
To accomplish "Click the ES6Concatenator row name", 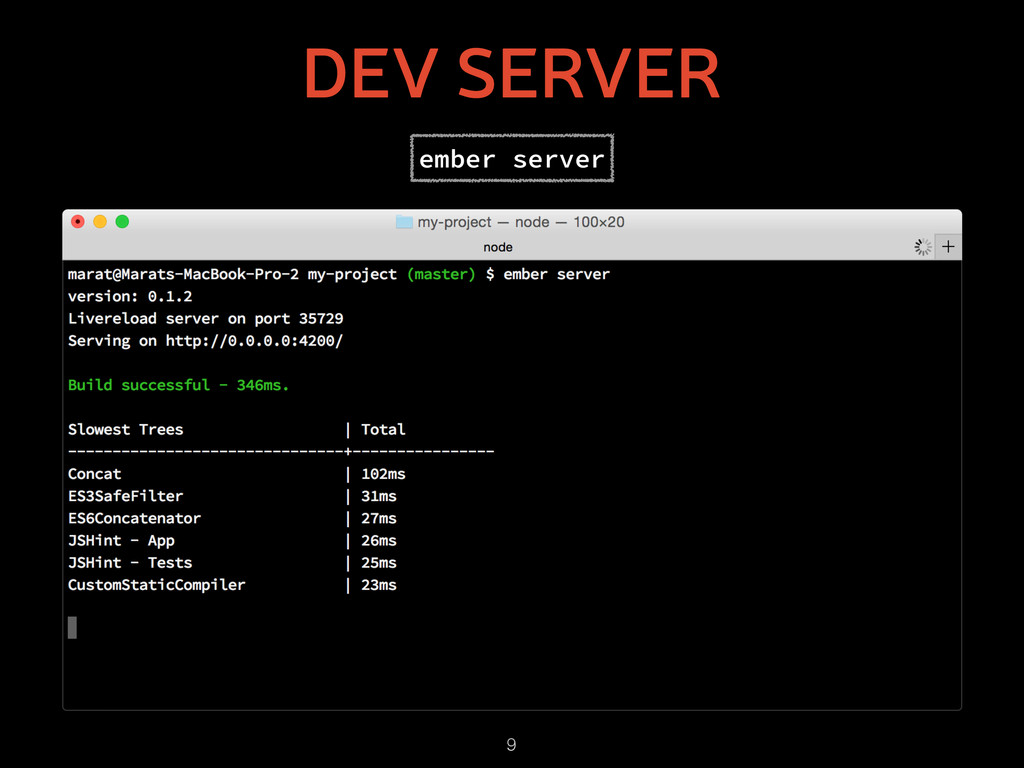I will [x=135, y=519].
